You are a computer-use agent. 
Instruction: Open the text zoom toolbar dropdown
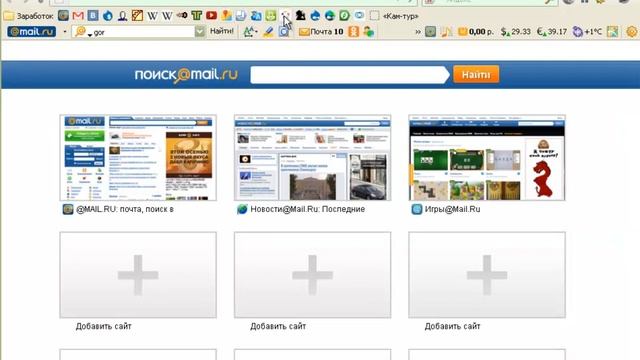coord(250,32)
